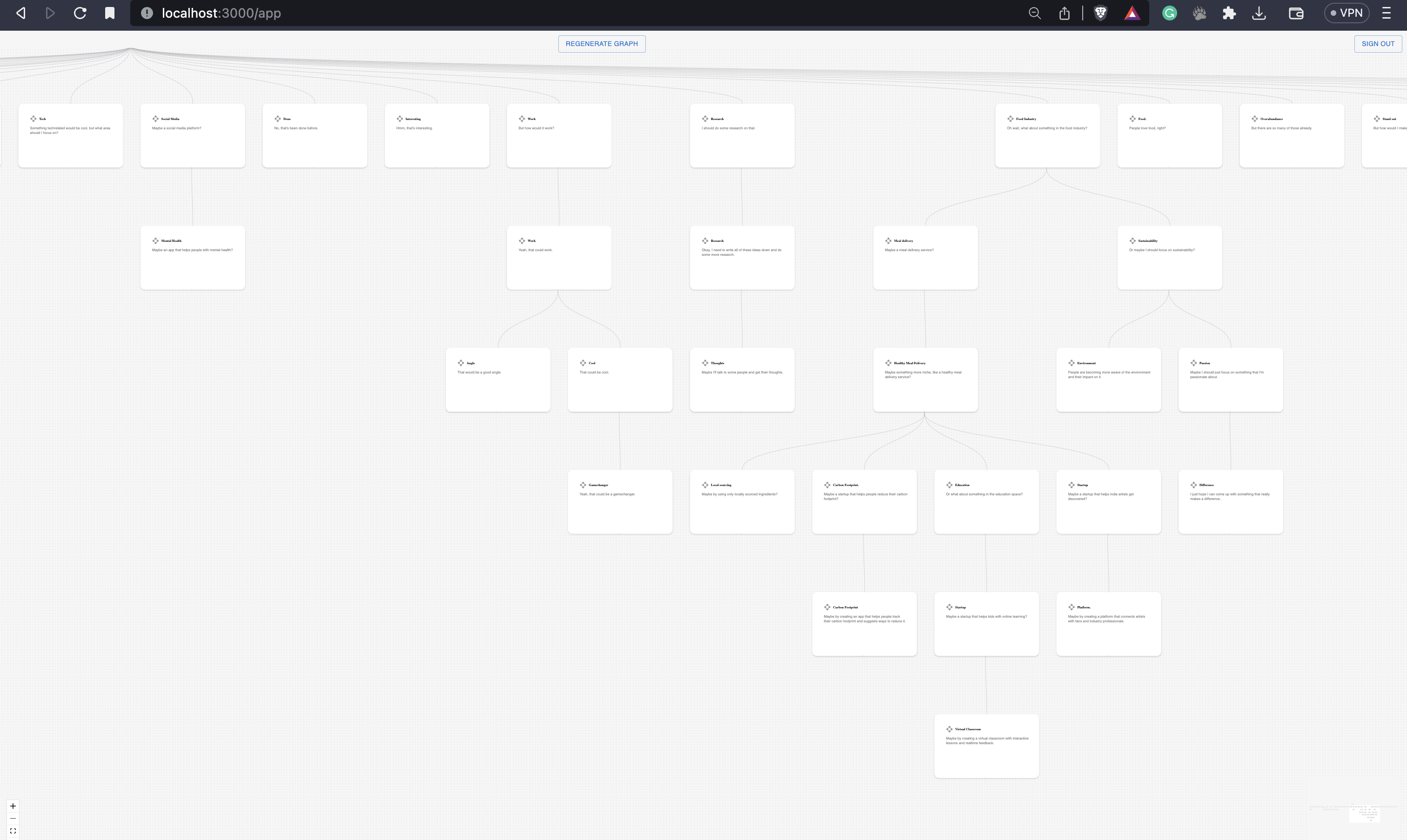This screenshot has width=1407, height=840.
Task: Click the diamond icon on Gamechanger node
Action: click(583, 485)
